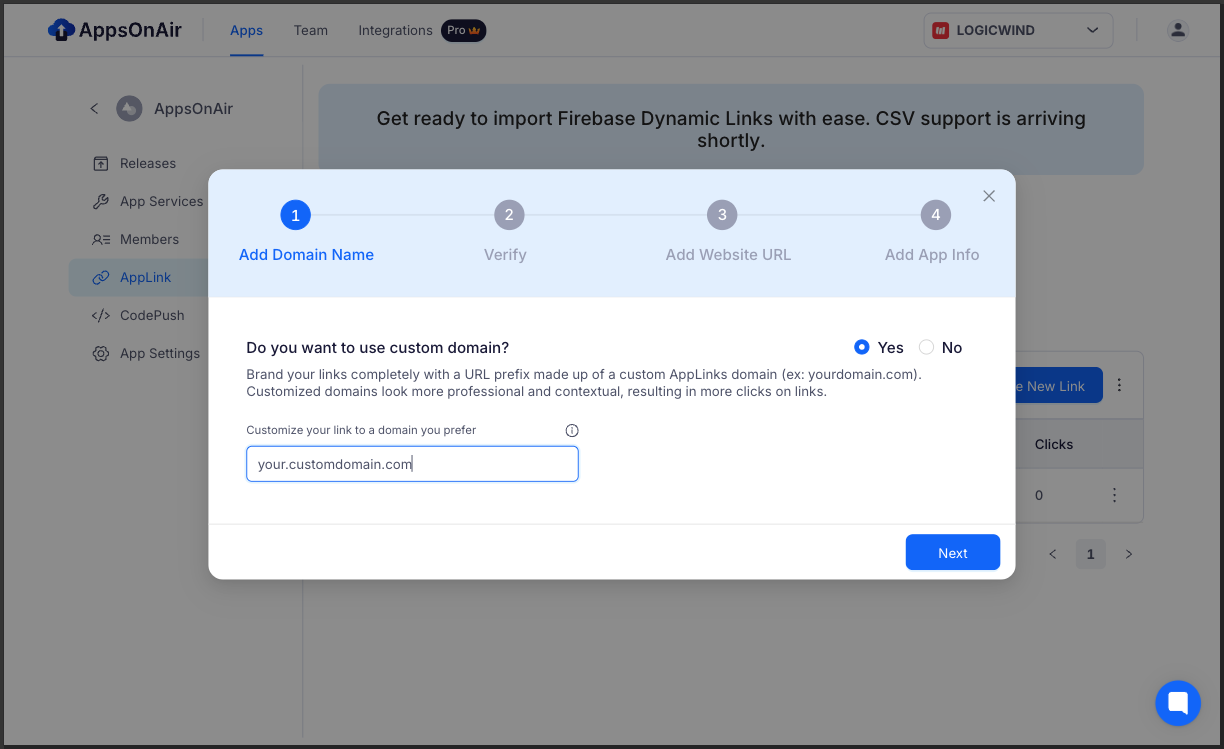
Task: Click the App Services wrench icon
Action: click(101, 201)
